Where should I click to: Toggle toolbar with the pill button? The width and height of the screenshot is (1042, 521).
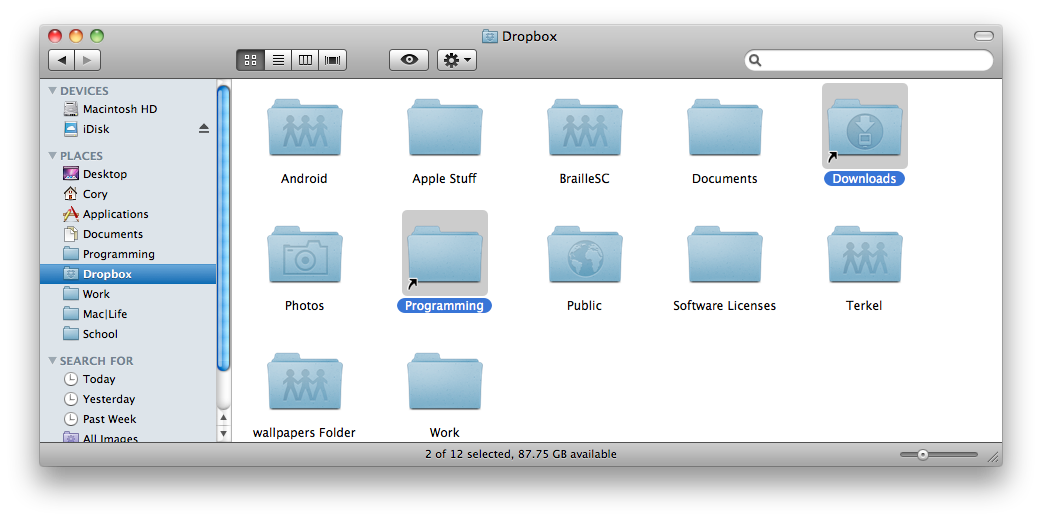click(984, 36)
